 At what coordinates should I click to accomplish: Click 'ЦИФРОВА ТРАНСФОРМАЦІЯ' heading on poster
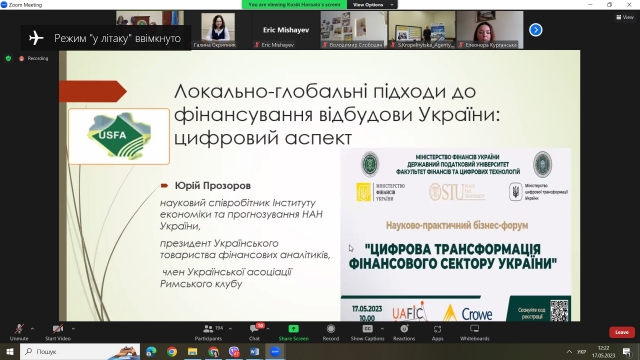pyautogui.click(x=453, y=249)
